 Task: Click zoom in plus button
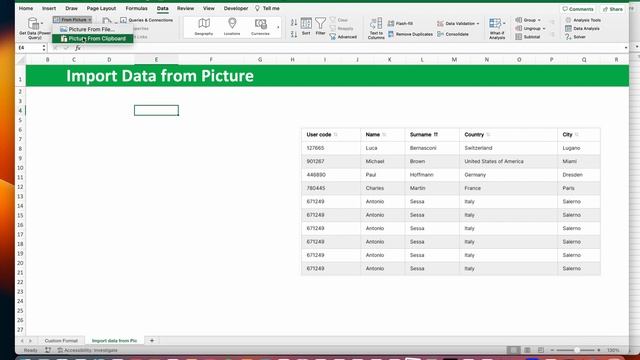coord(599,350)
